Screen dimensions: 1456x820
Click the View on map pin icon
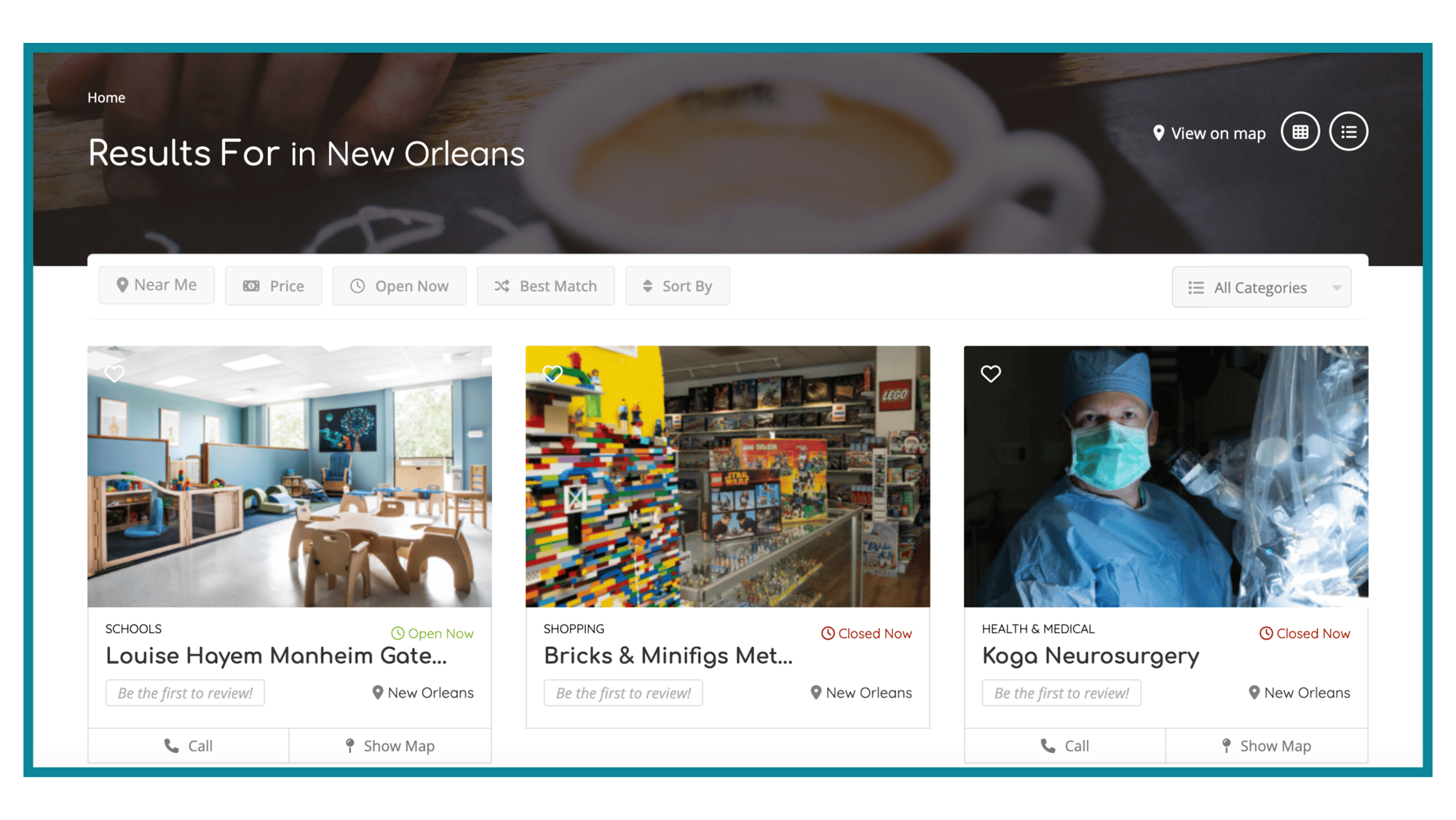tap(1158, 133)
